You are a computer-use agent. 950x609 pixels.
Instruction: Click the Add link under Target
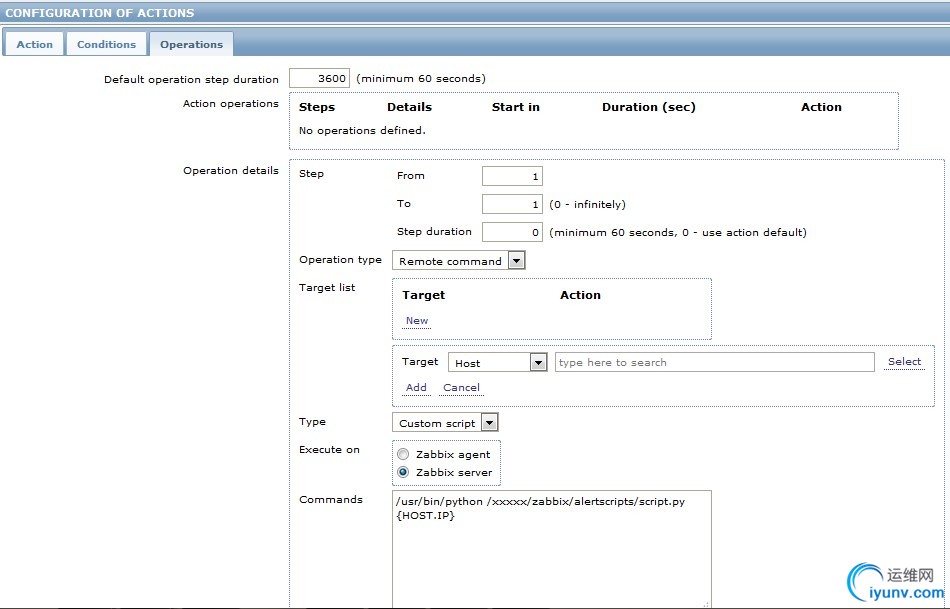tap(416, 388)
